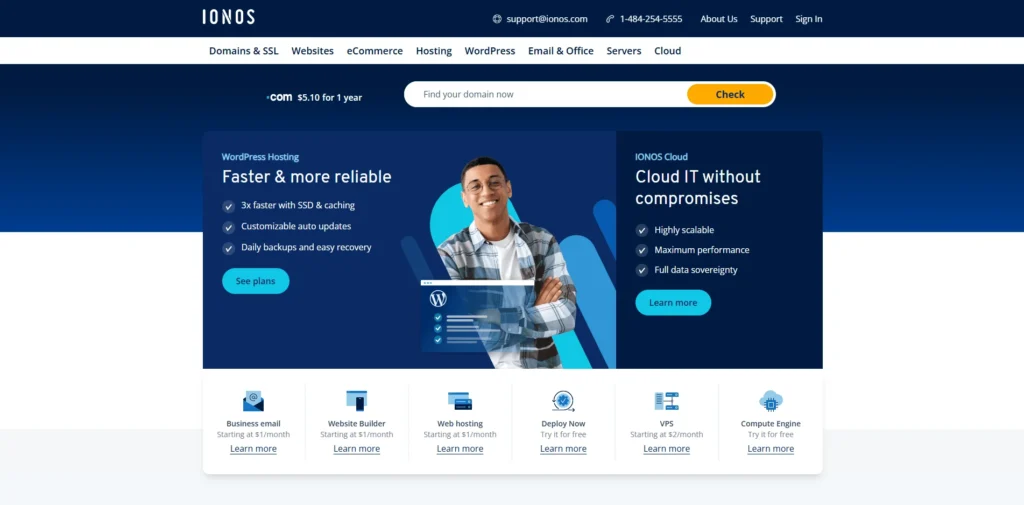Click Sign In
The width and height of the screenshot is (1024, 505).
pos(808,19)
